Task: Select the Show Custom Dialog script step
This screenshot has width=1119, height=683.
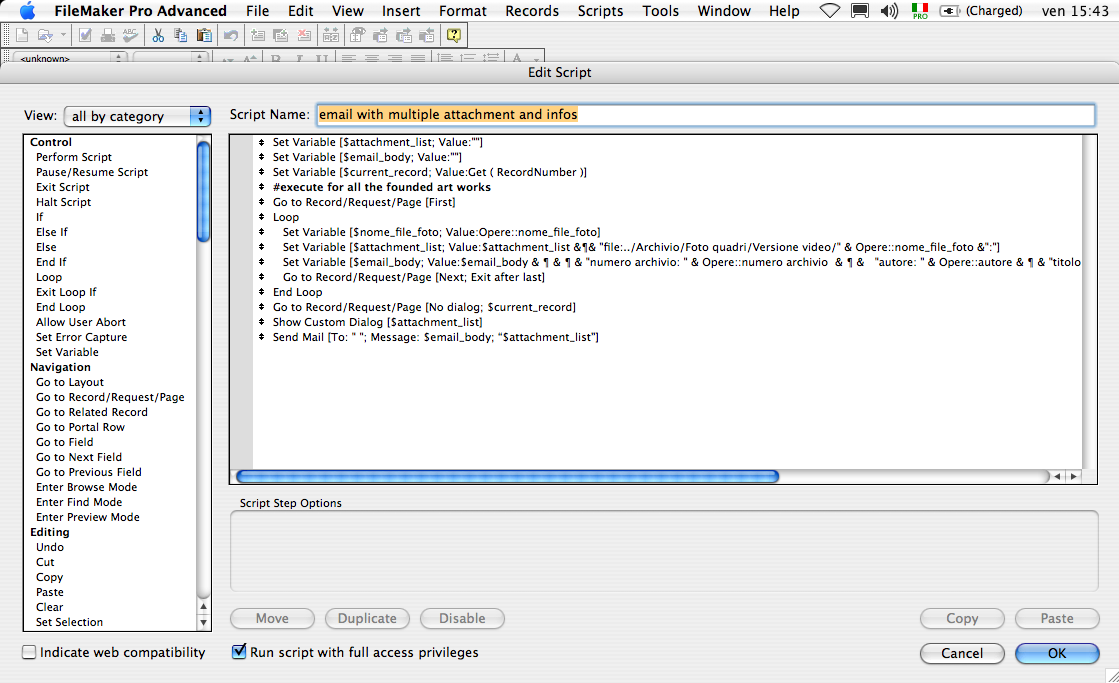Action: click(378, 322)
